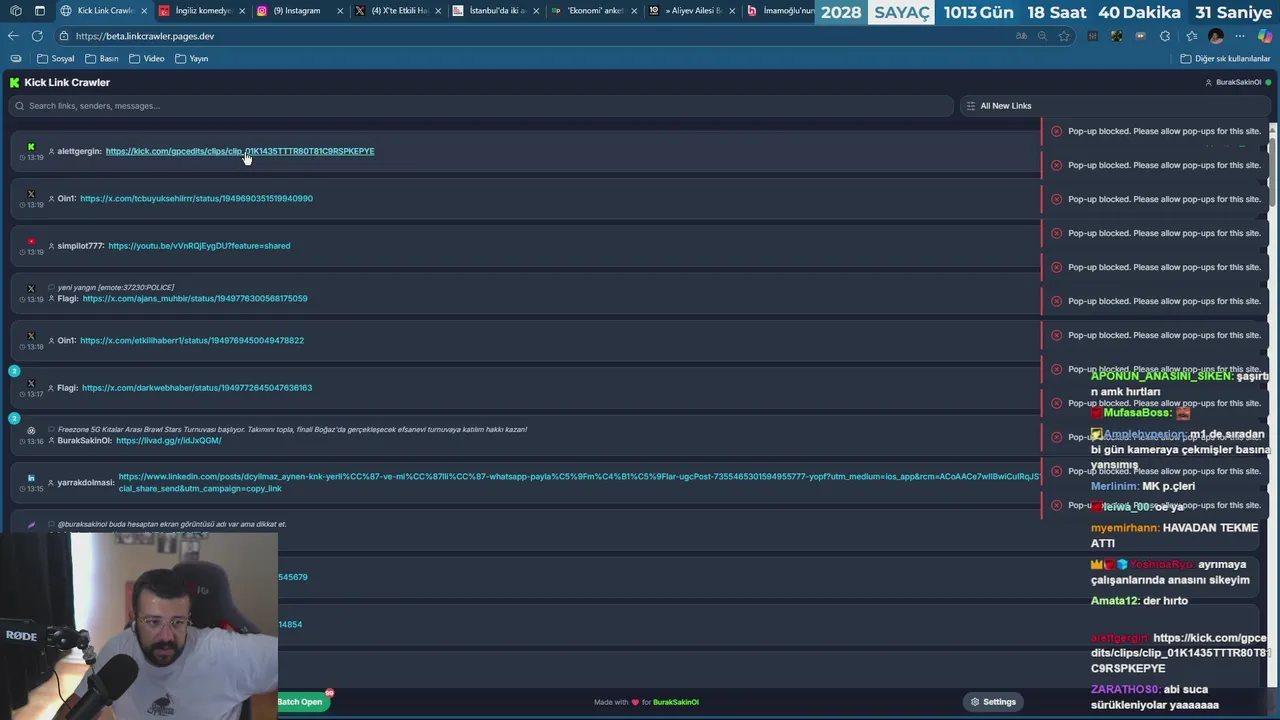
Task: Click username Amata12 in the chat overlay
Action: click(1115, 601)
